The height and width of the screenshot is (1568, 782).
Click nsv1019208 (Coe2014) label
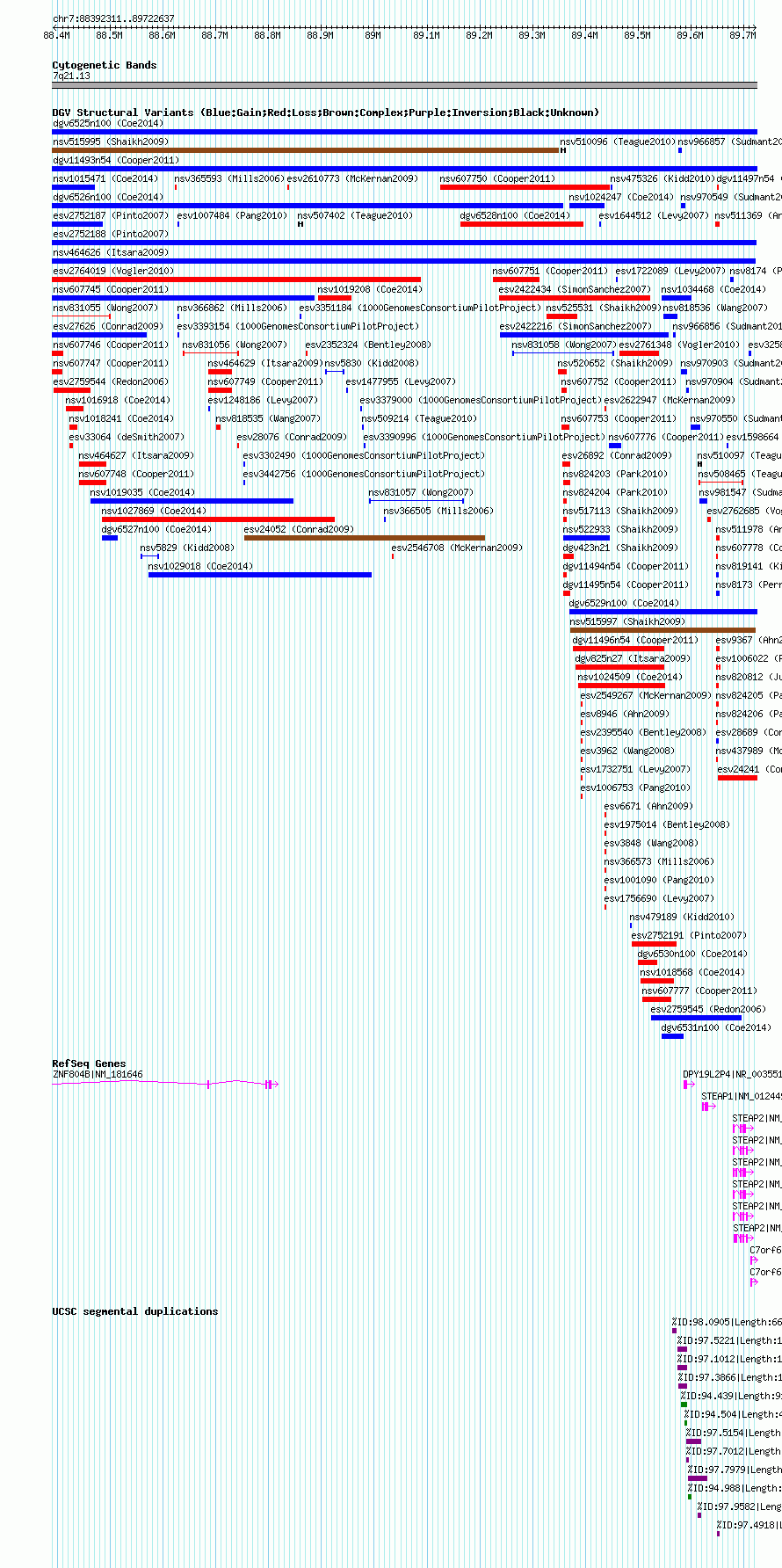[x=370, y=290]
